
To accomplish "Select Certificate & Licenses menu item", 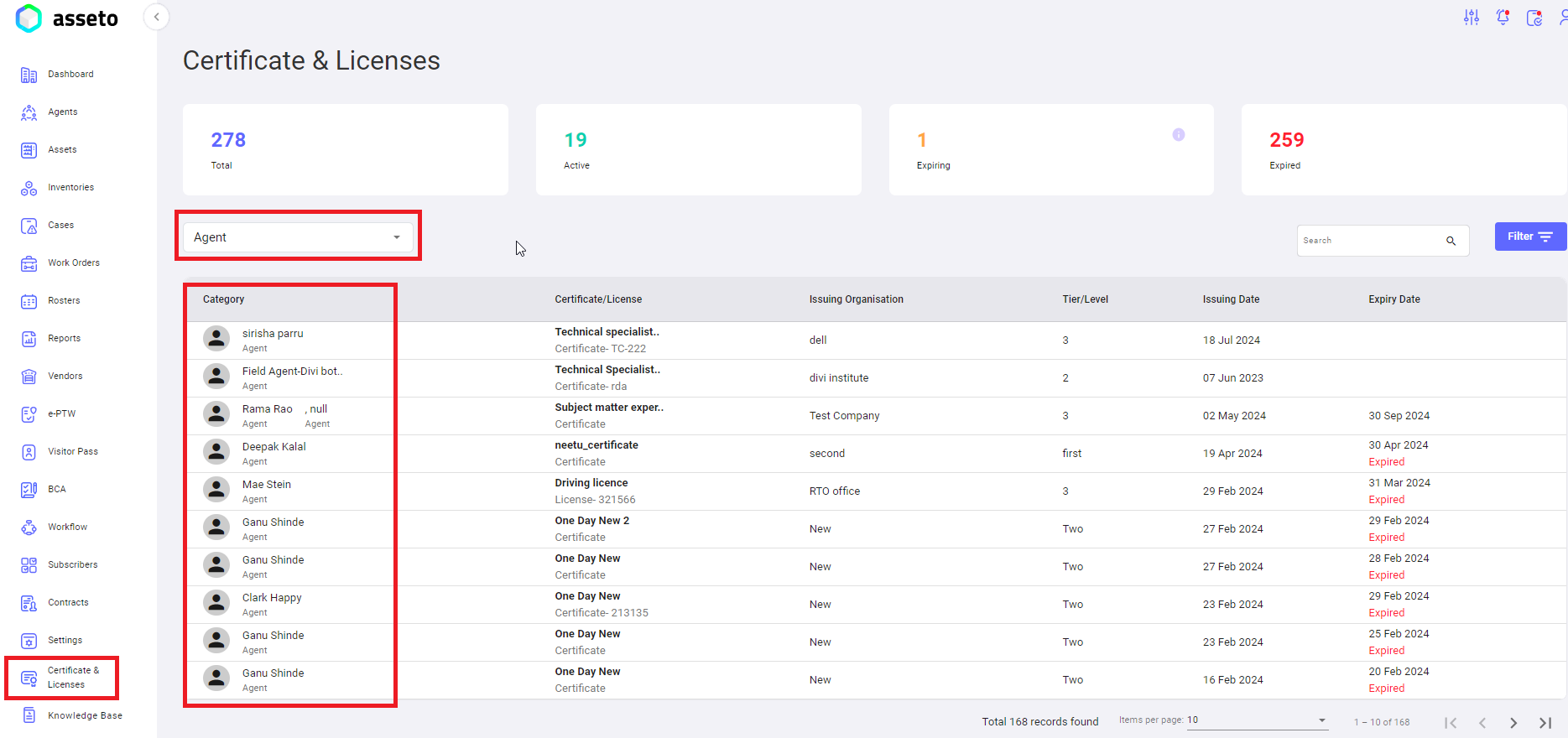I will click(61, 678).
